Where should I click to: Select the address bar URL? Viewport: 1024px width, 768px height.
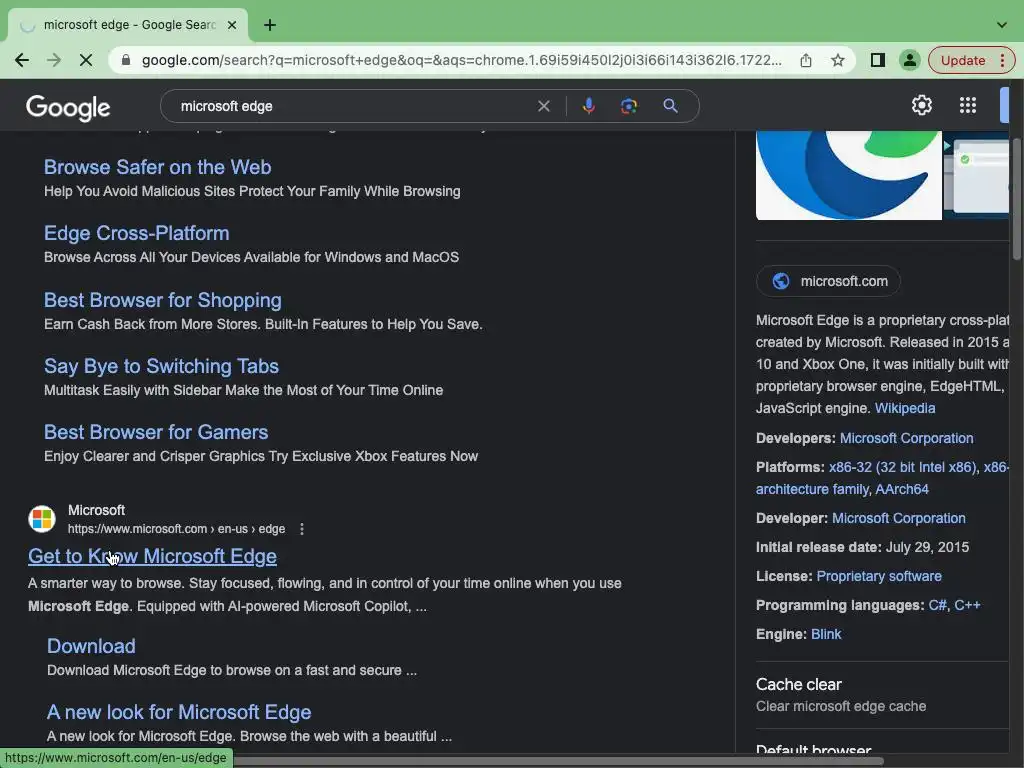click(x=461, y=60)
